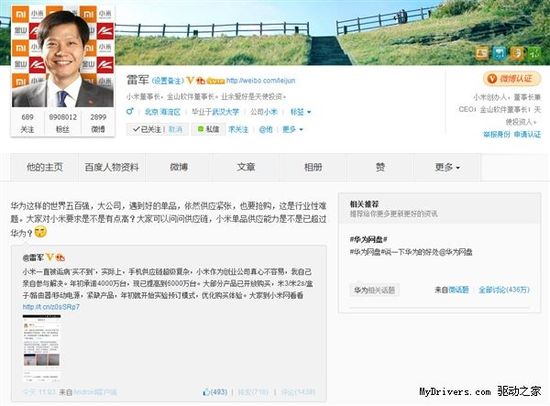The width and height of the screenshot is (550, 406).
Task: Click the comment count link on quoted post
Action: (298, 392)
